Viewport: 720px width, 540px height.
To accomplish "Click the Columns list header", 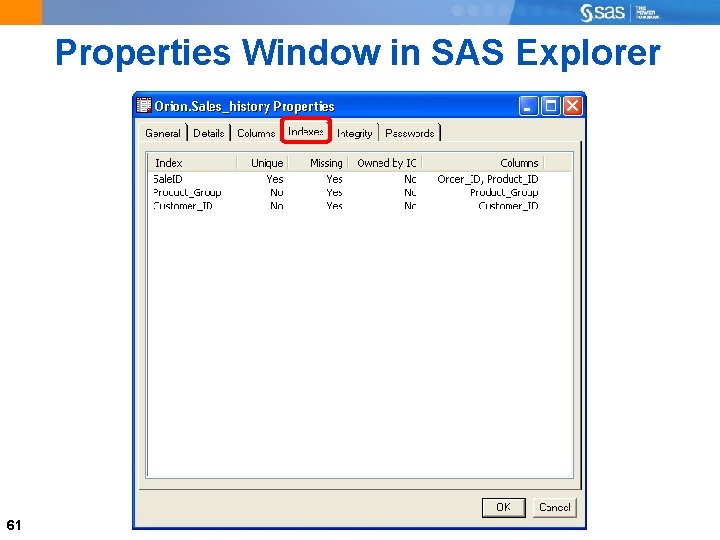I will point(483,163).
